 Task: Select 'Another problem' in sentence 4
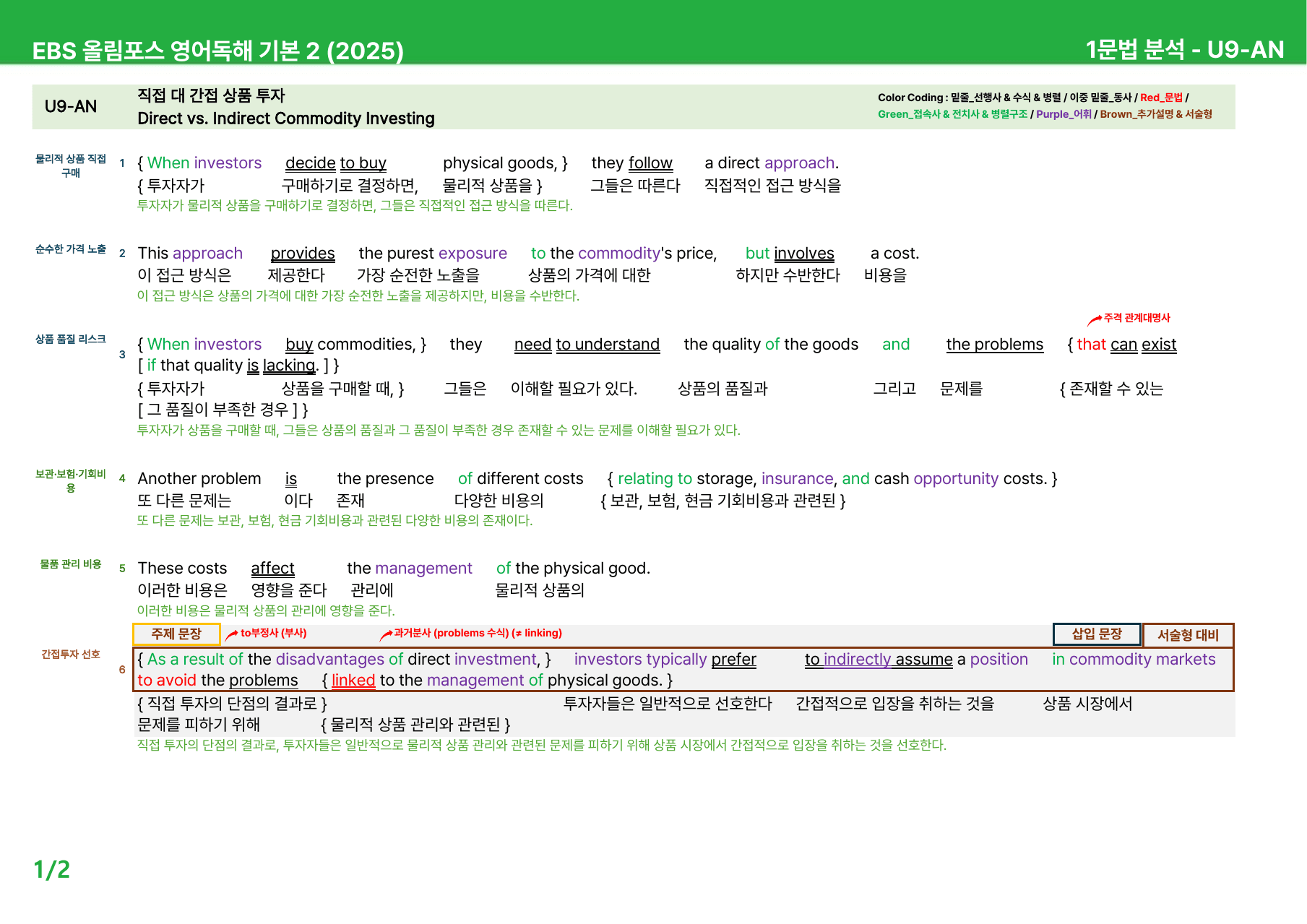pos(199,479)
